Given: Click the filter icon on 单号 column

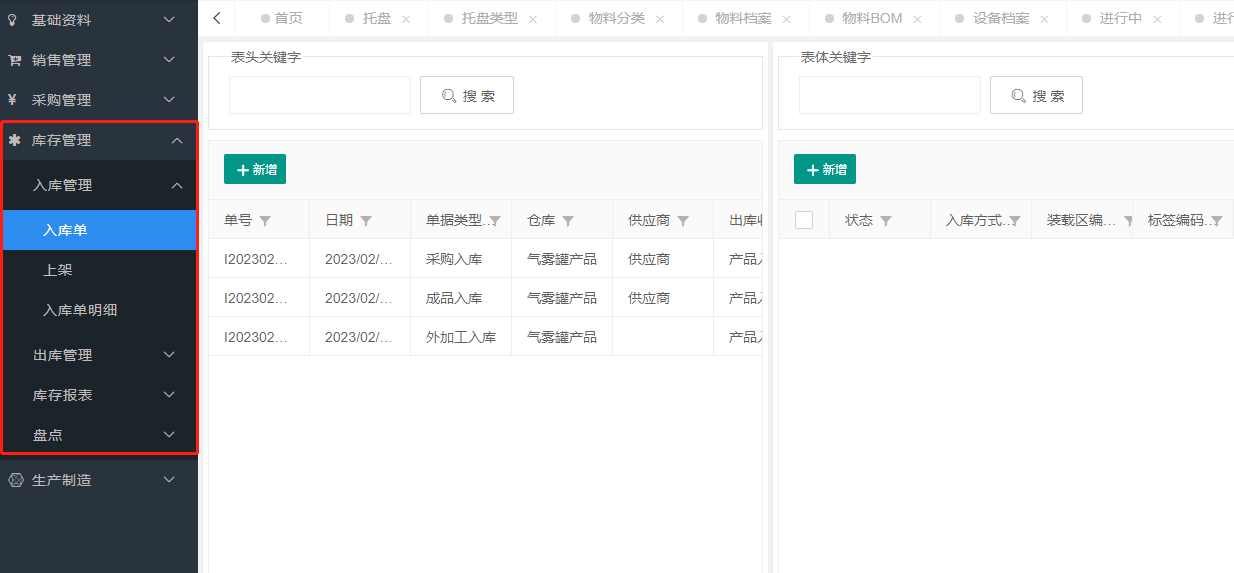Looking at the screenshot, I should pos(265,221).
